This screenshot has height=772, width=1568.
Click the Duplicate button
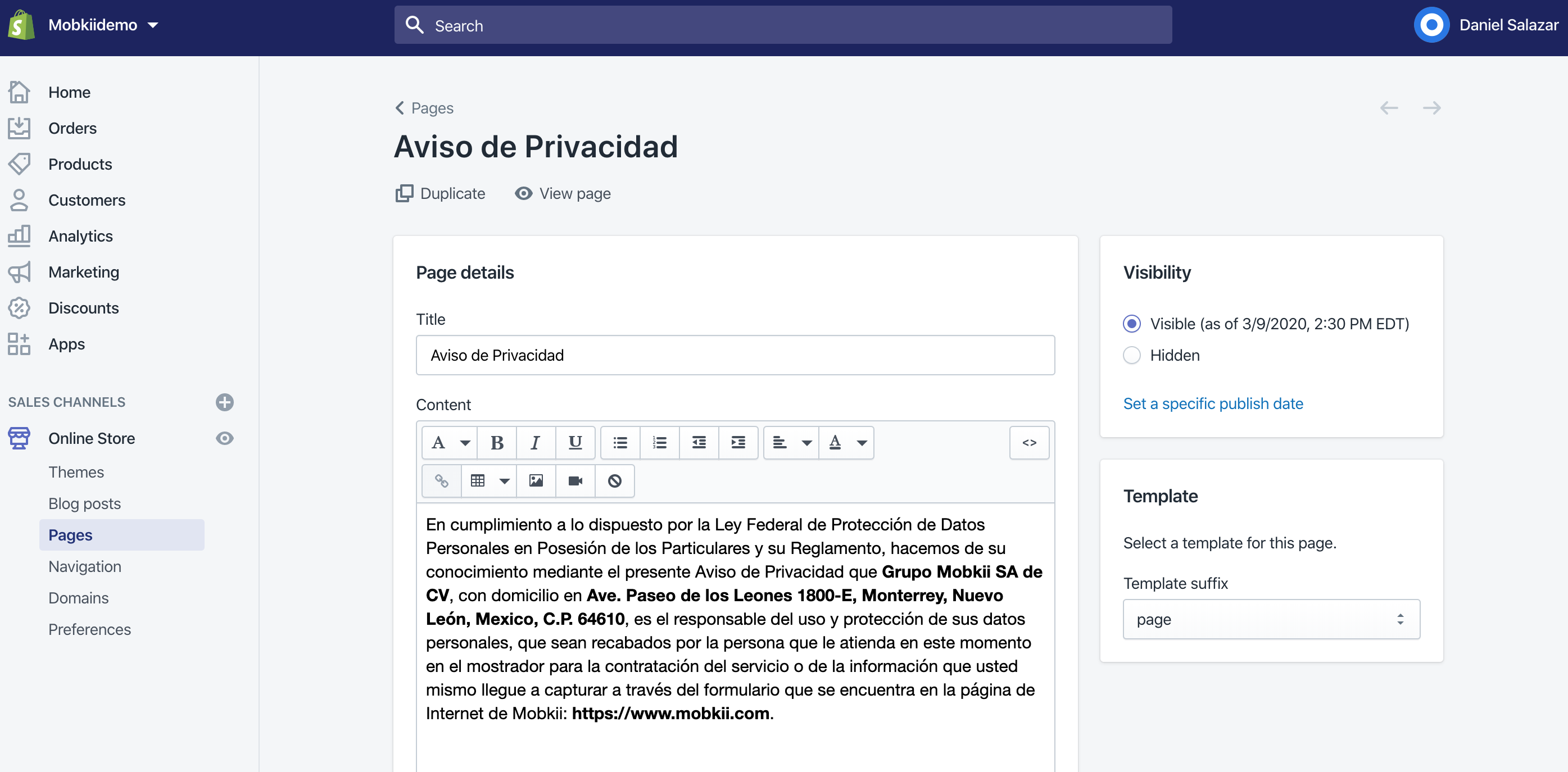pyautogui.click(x=440, y=193)
